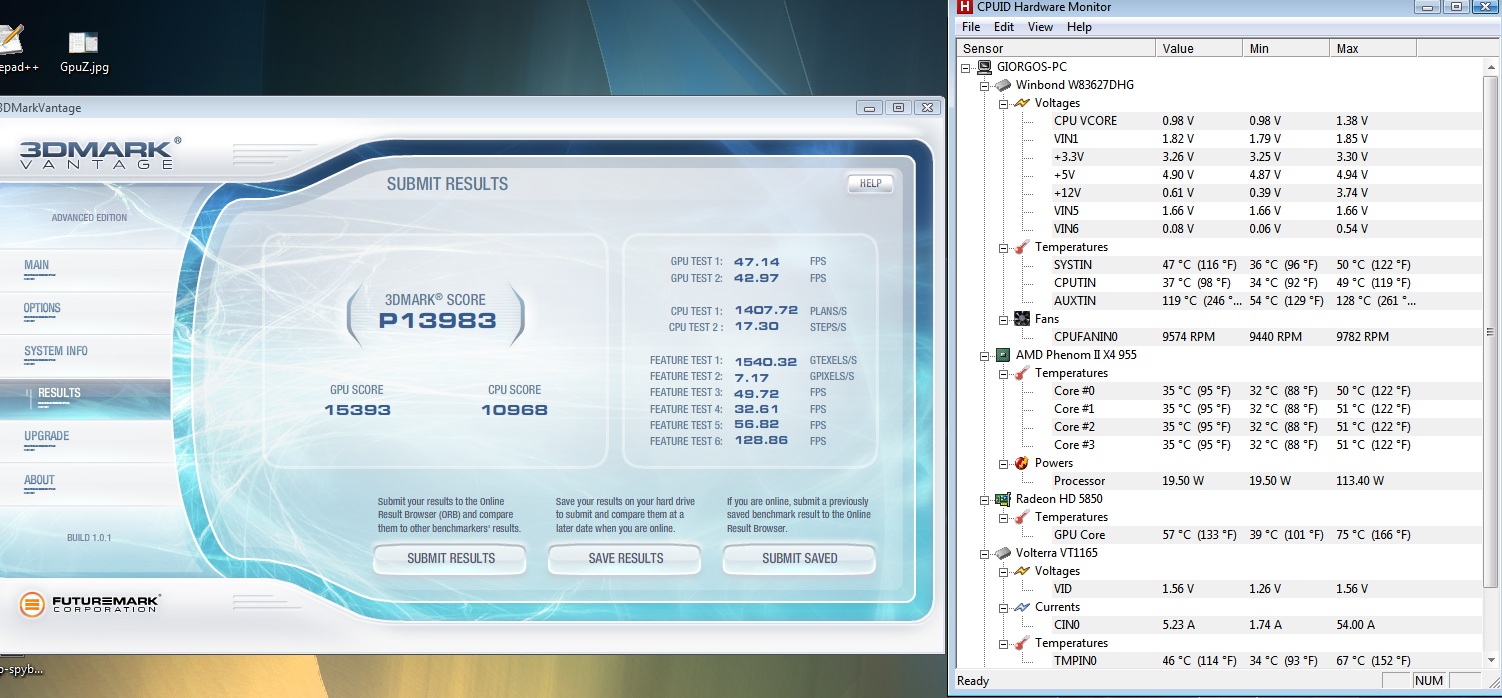This screenshot has width=1502, height=698.
Task: Click the Voltages icon under Winbond W83627DHG
Action: point(1022,103)
